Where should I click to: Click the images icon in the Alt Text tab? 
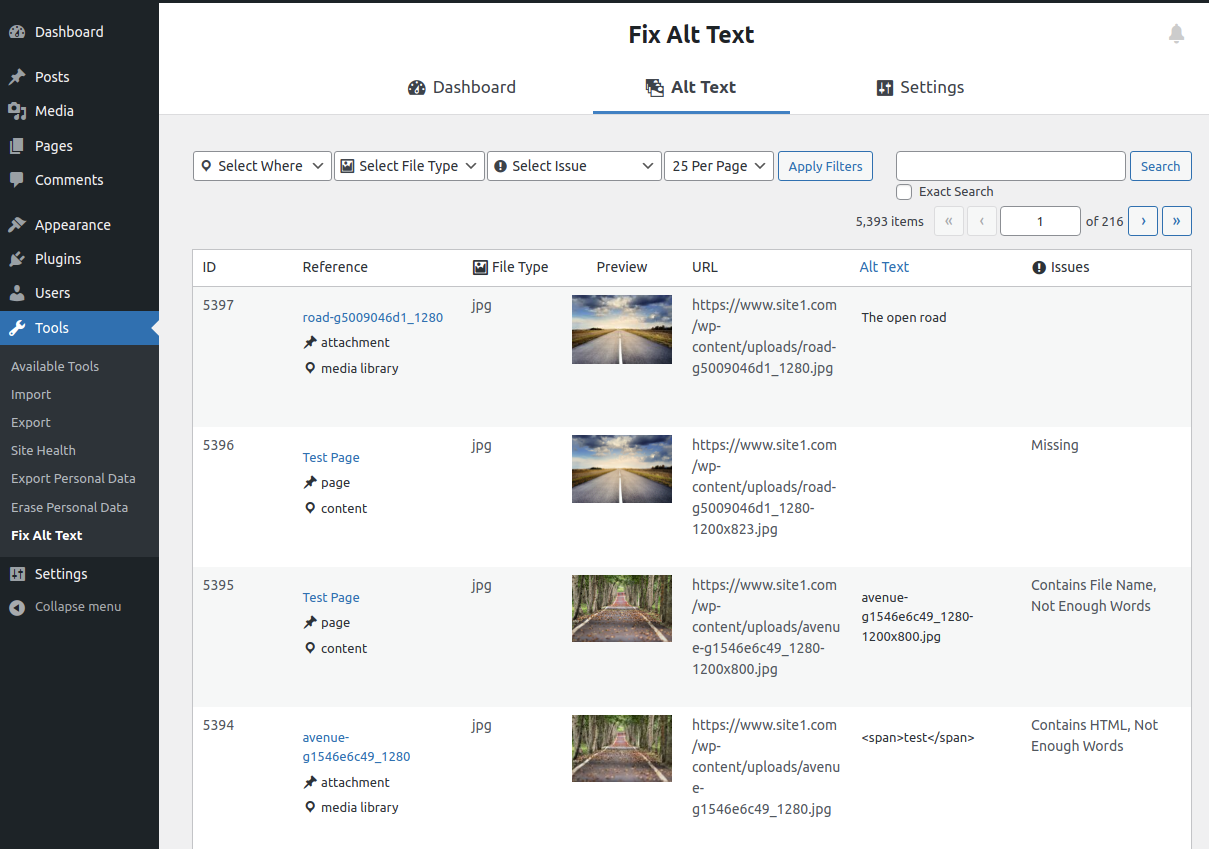pyautogui.click(x=655, y=88)
